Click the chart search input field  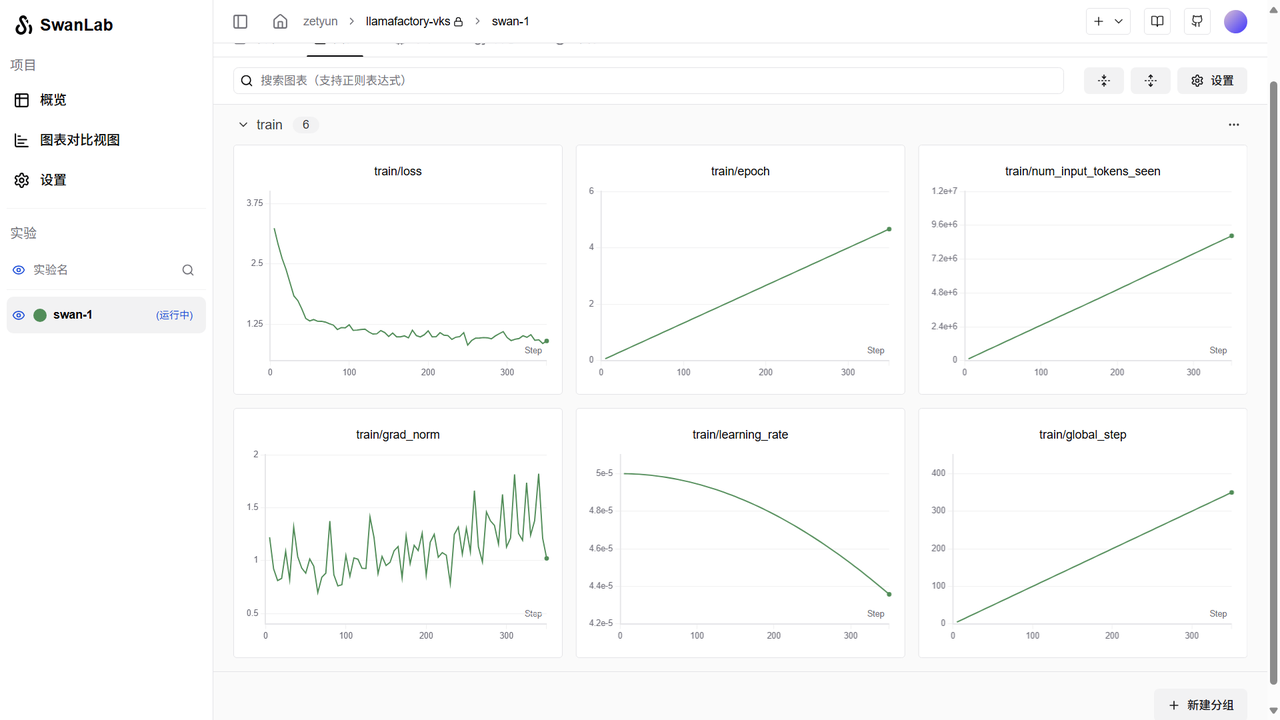point(650,81)
